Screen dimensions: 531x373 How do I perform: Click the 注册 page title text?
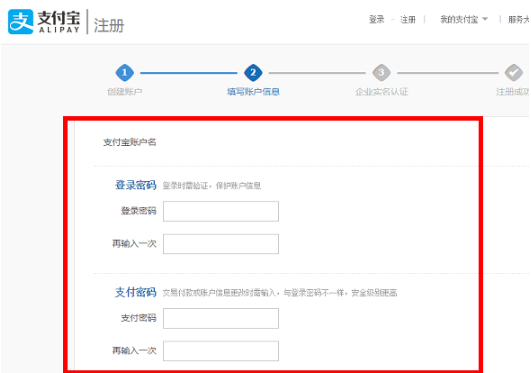[109, 25]
